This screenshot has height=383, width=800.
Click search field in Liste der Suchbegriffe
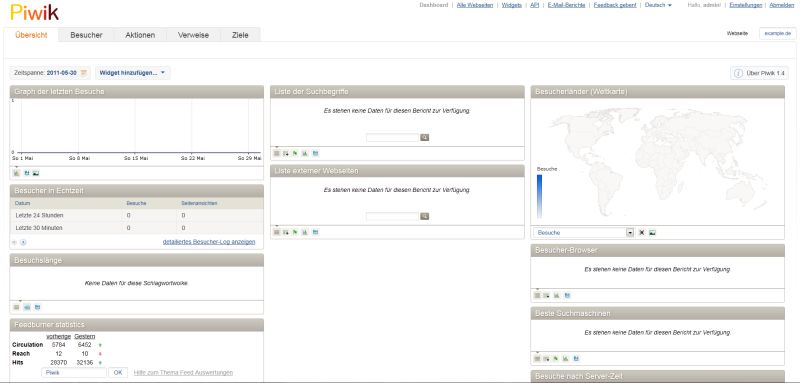pos(393,138)
